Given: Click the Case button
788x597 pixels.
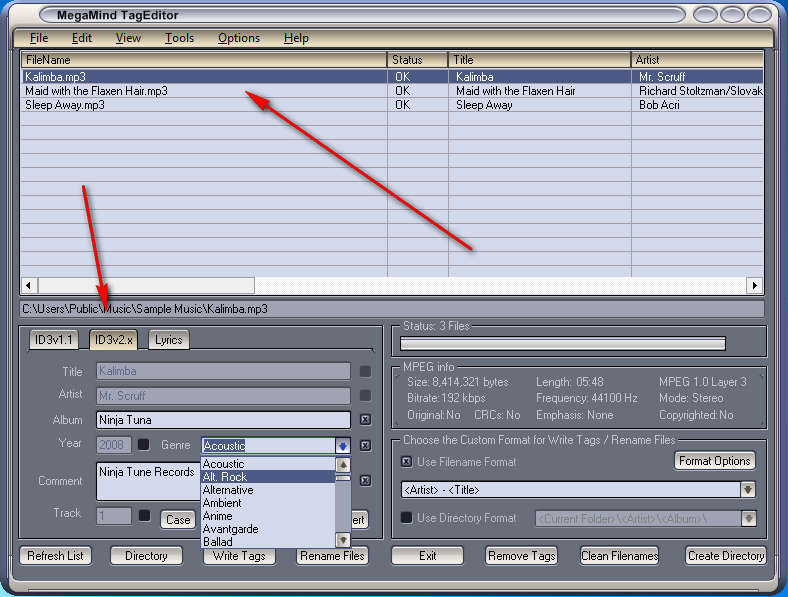Looking at the screenshot, I should point(178,520).
